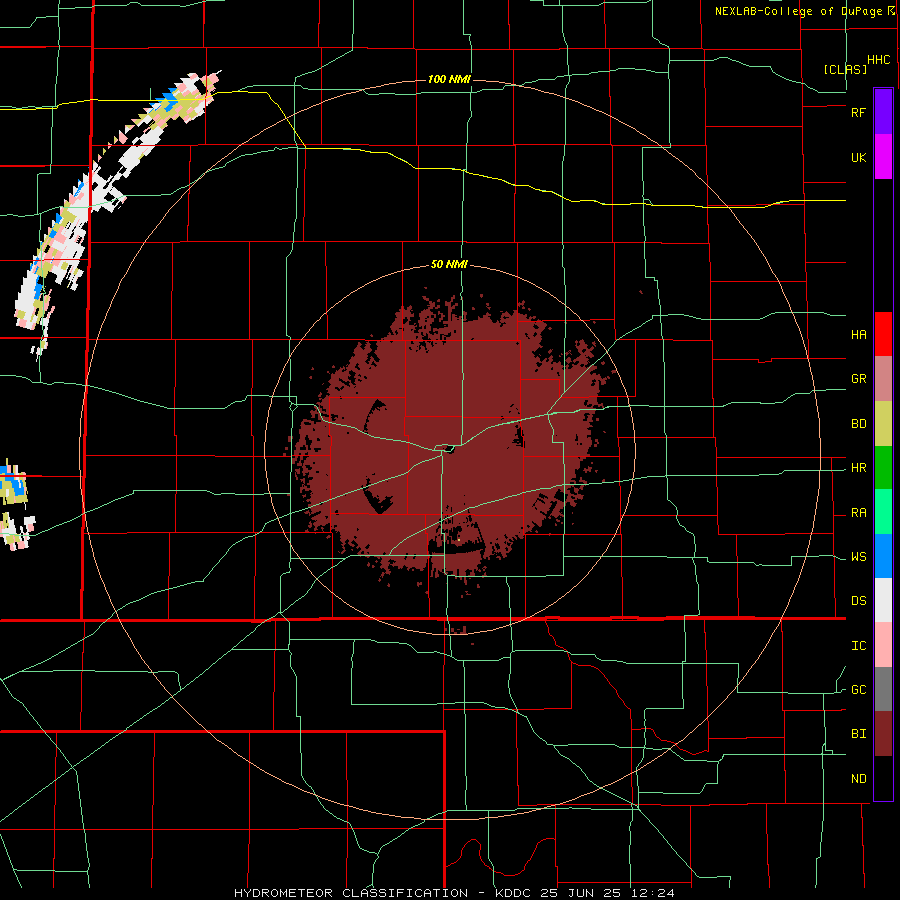Click the HR legend label
Image resolution: width=900 pixels, height=900 pixels.
858,468
